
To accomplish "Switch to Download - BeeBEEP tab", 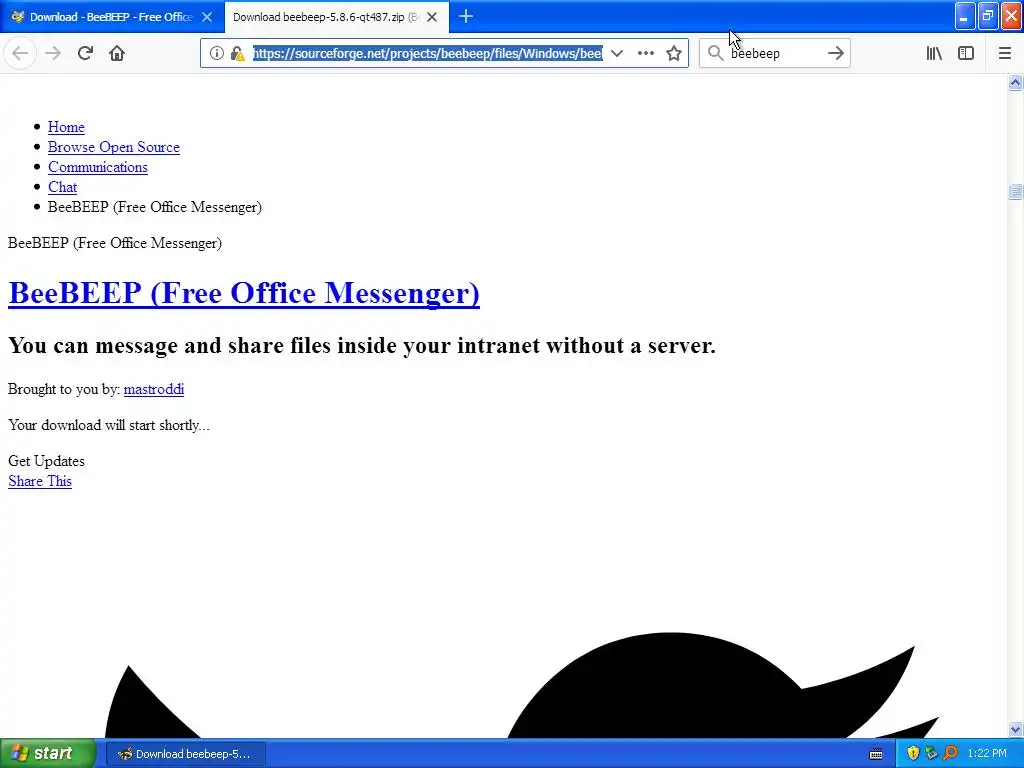I will point(111,17).
